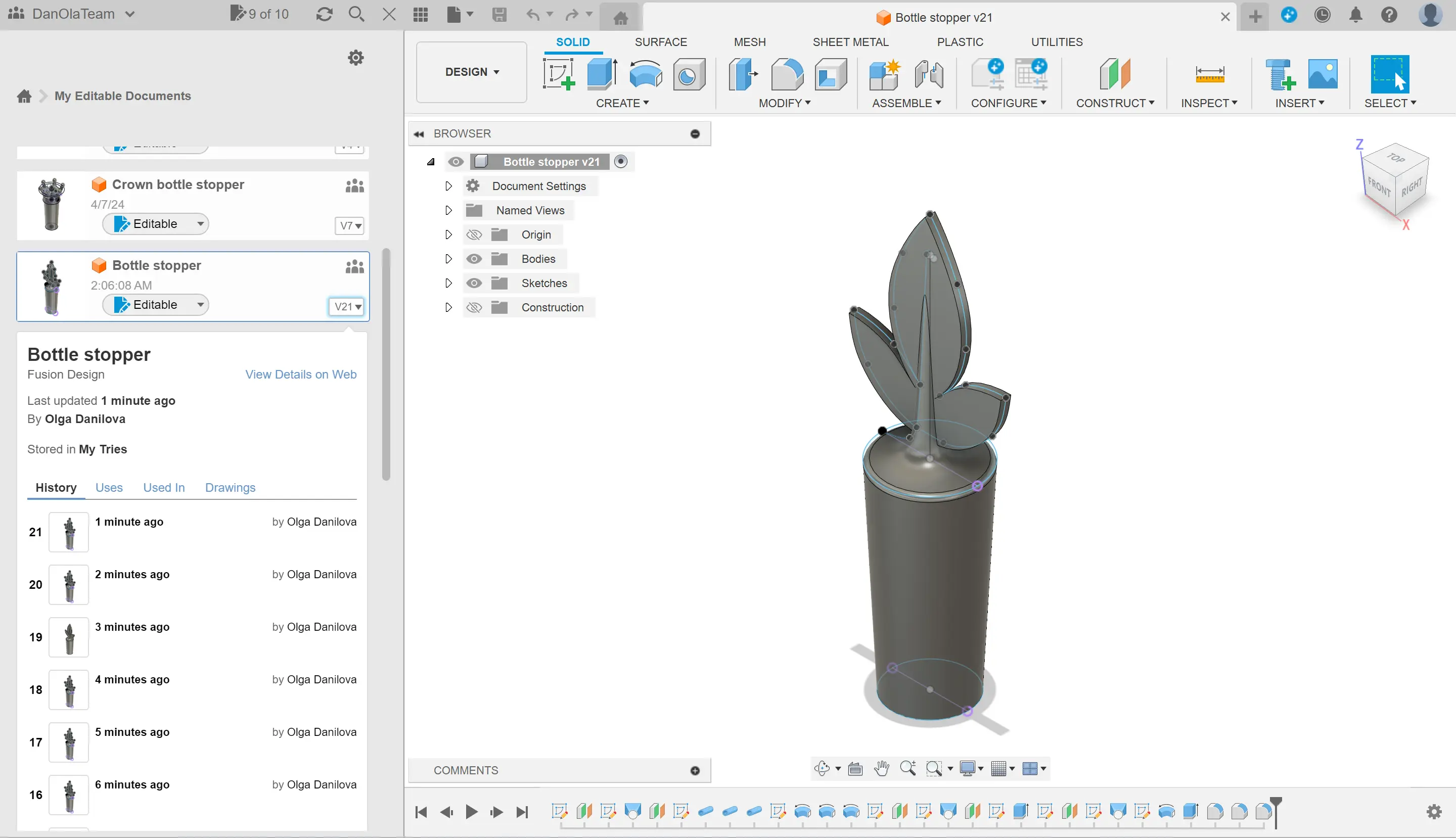This screenshot has height=838, width=1456.
Task: Open the DESIGN workspace dropdown
Action: click(x=472, y=72)
